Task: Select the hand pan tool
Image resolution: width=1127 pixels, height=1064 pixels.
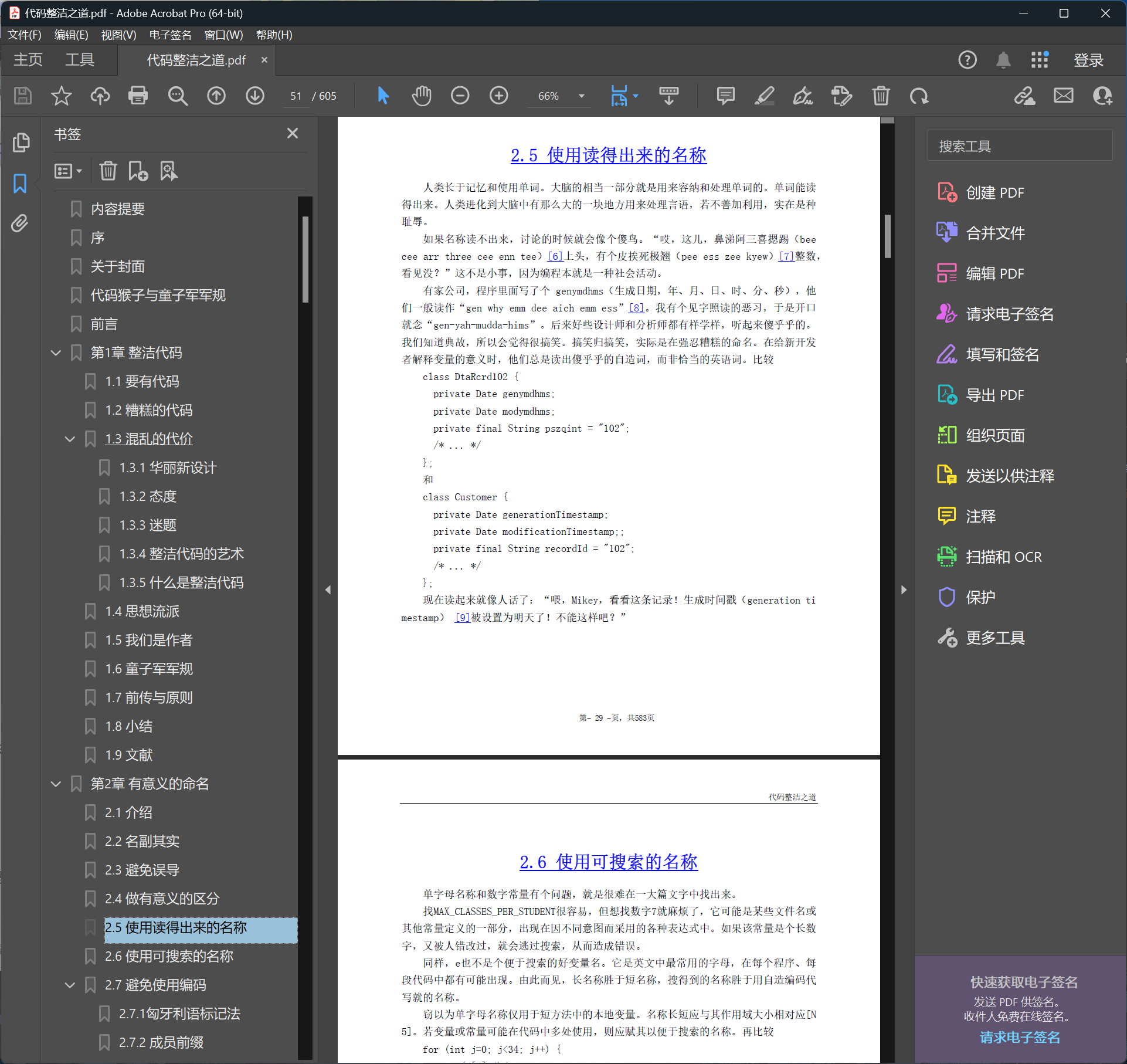Action: 421,96
